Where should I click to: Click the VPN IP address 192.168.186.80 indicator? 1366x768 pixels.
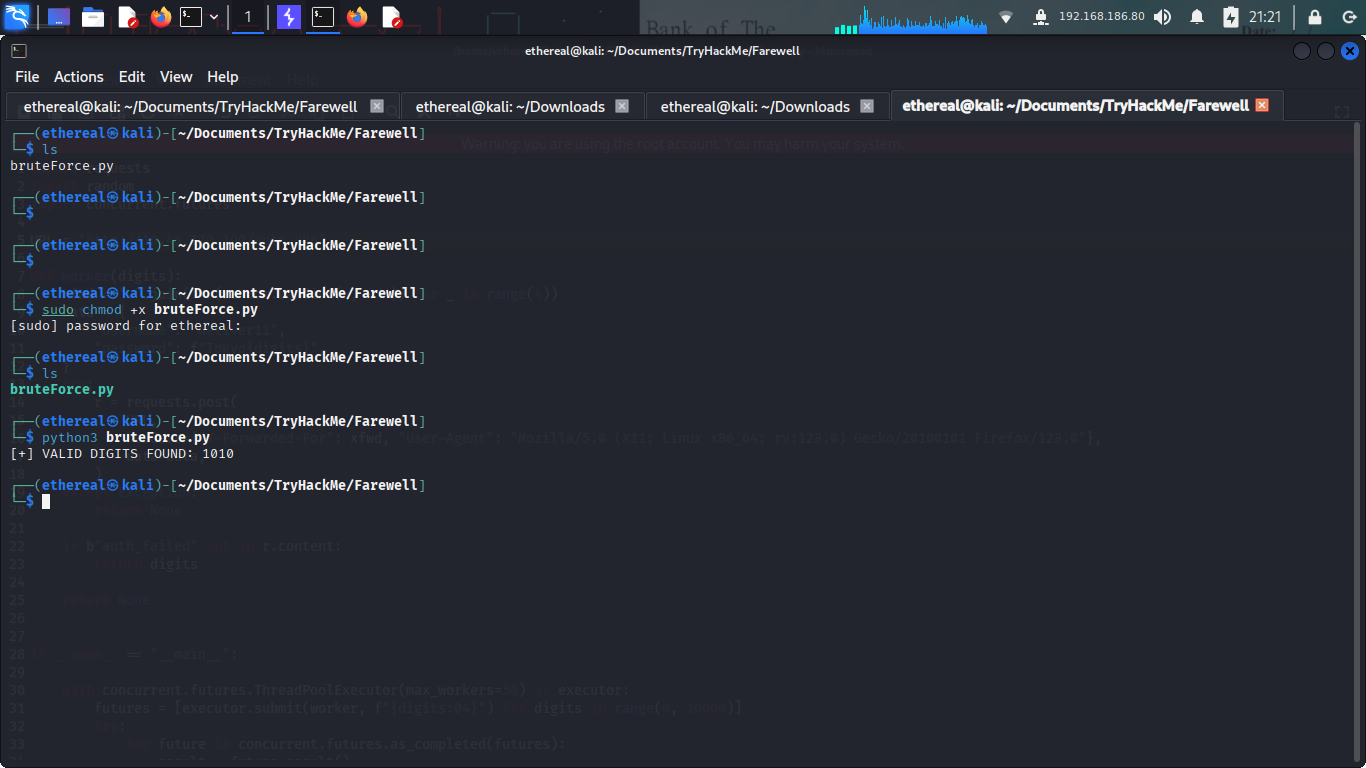pyautogui.click(x=1101, y=17)
